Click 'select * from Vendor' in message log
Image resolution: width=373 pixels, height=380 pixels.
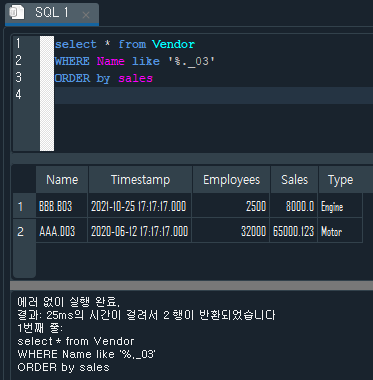click(76, 341)
